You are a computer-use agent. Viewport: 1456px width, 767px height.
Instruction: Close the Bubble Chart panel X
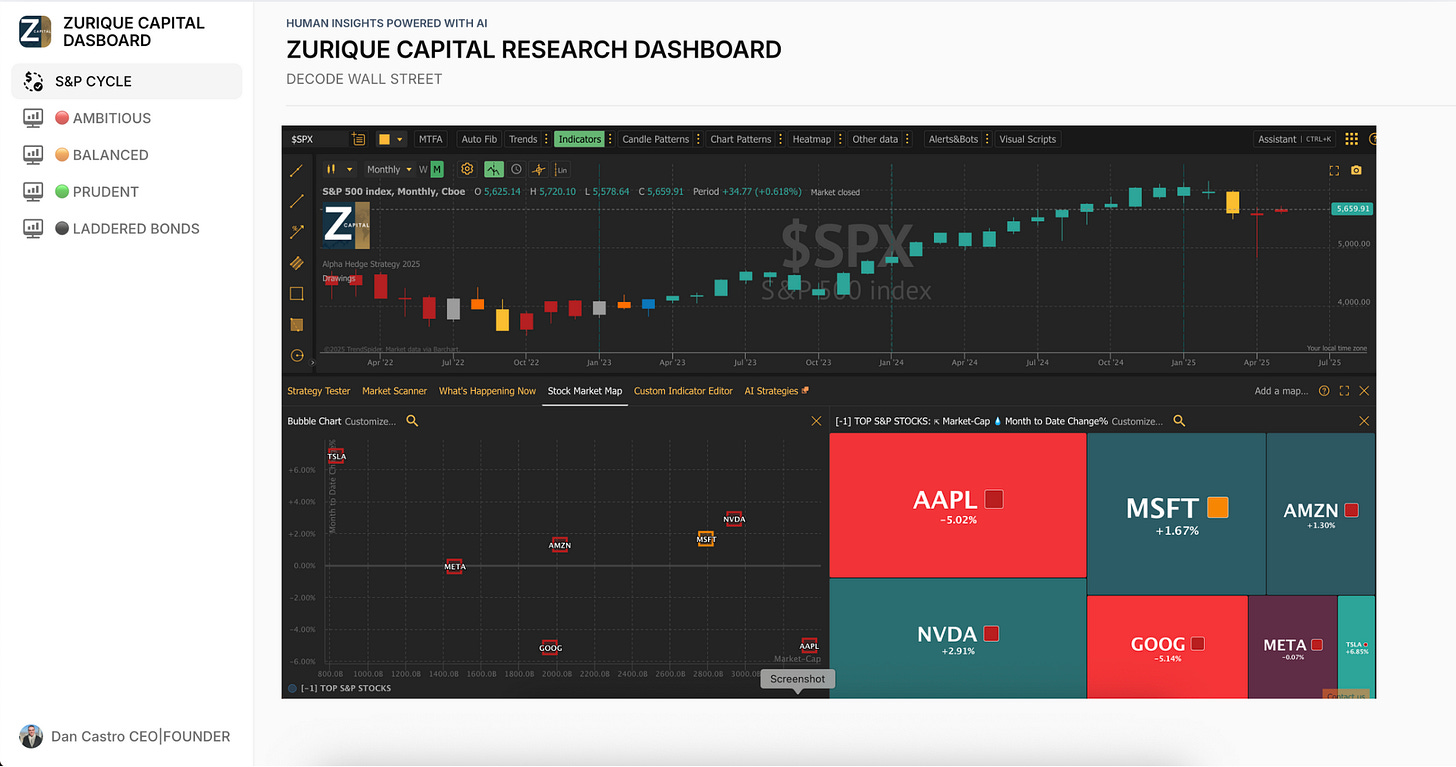(816, 422)
